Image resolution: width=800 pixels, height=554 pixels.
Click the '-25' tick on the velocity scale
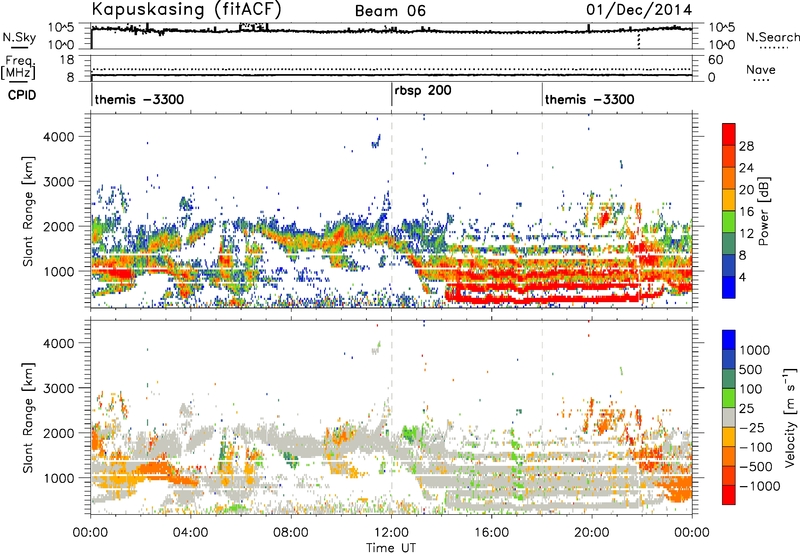[750, 428]
